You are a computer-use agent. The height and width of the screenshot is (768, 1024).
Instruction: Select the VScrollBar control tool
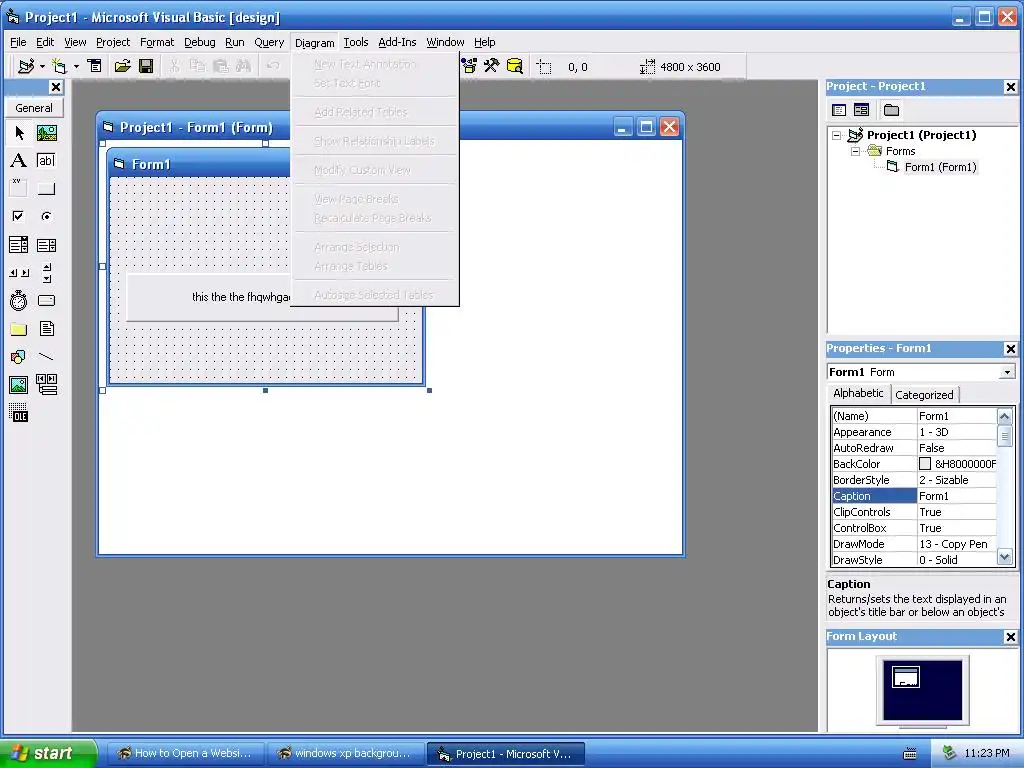(46, 273)
